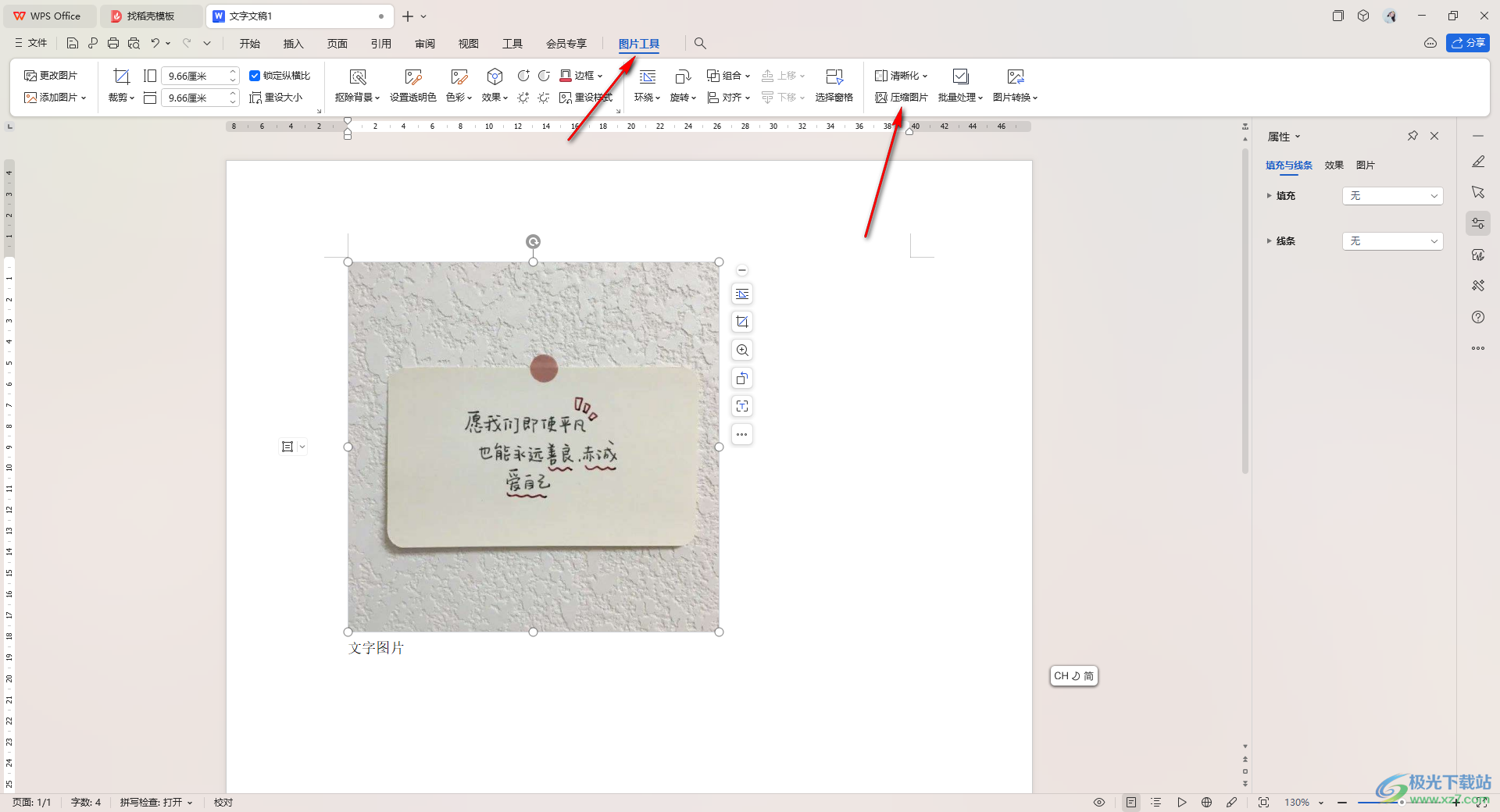The height and width of the screenshot is (812, 1500).
Task: Toggle Lock Aspect Ratio (锁定纵横比) checkbox
Action: 255,76
